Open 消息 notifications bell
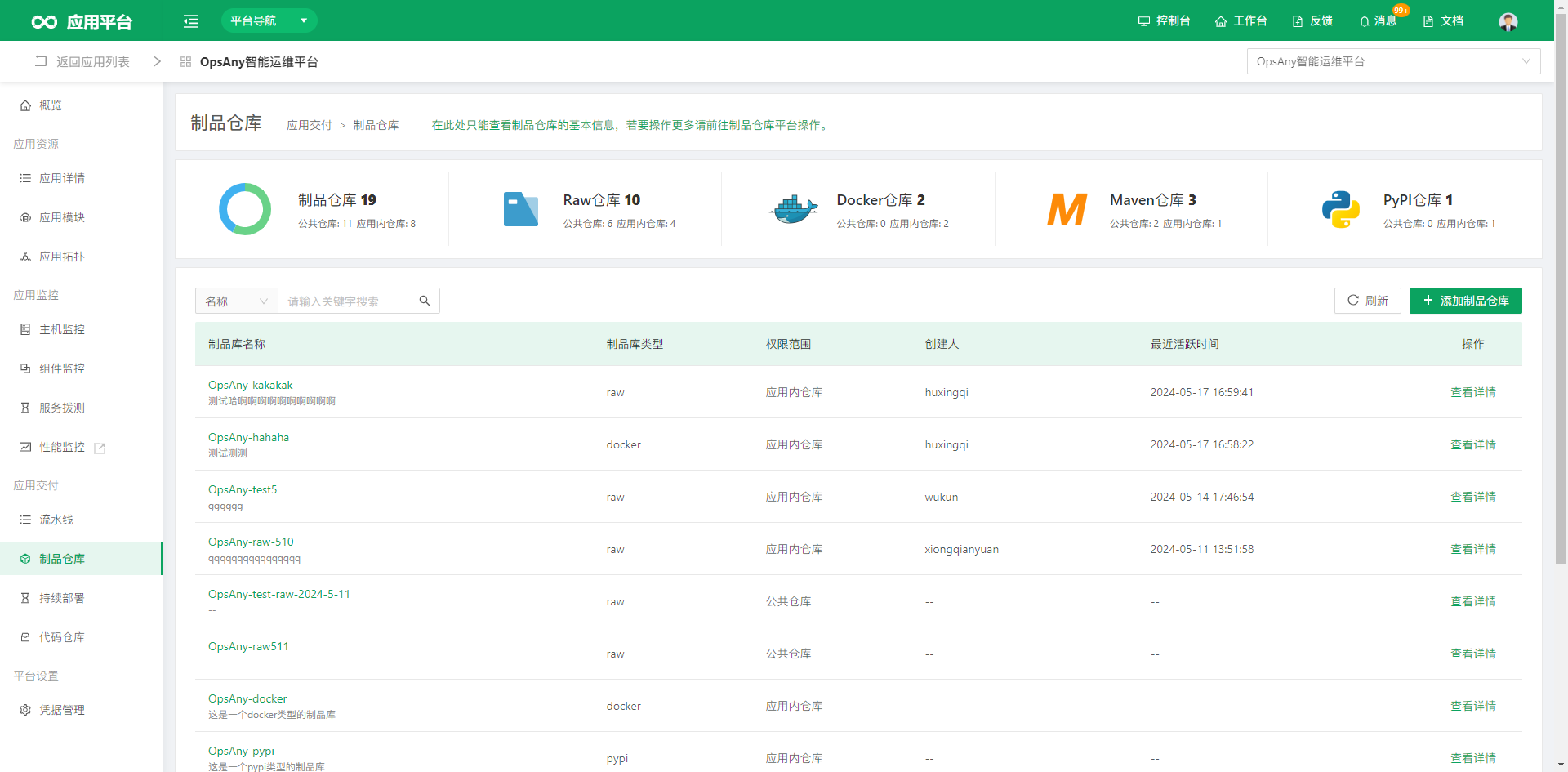1568x772 pixels. point(1378,20)
